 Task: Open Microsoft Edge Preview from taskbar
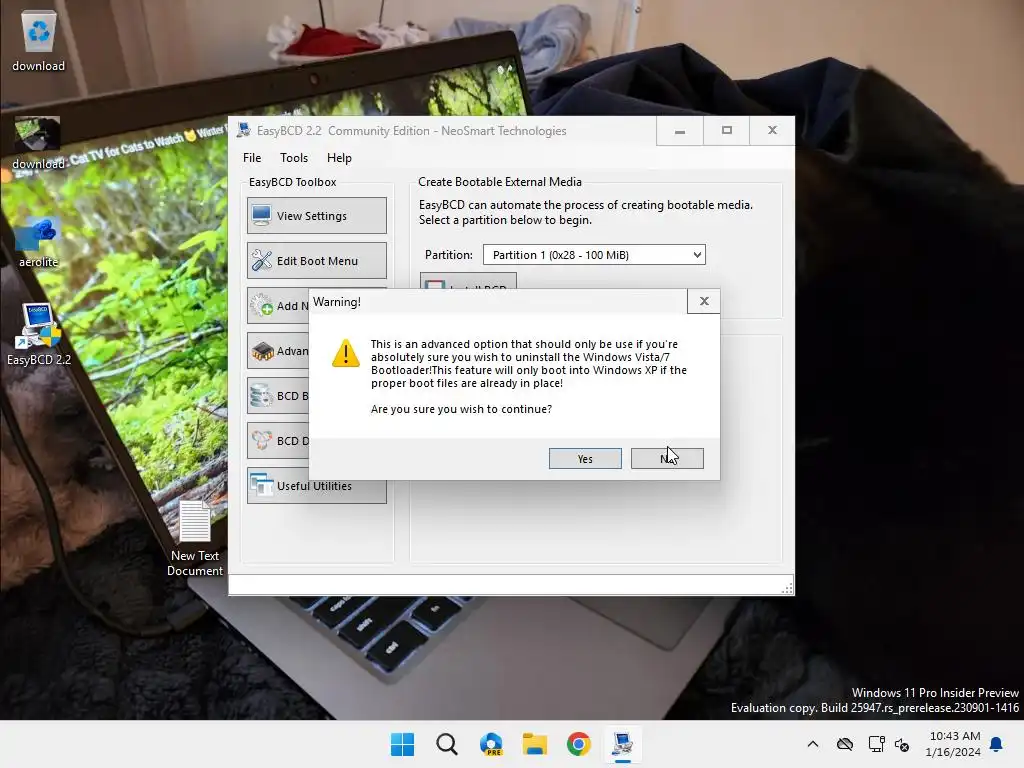pos(491,744)
